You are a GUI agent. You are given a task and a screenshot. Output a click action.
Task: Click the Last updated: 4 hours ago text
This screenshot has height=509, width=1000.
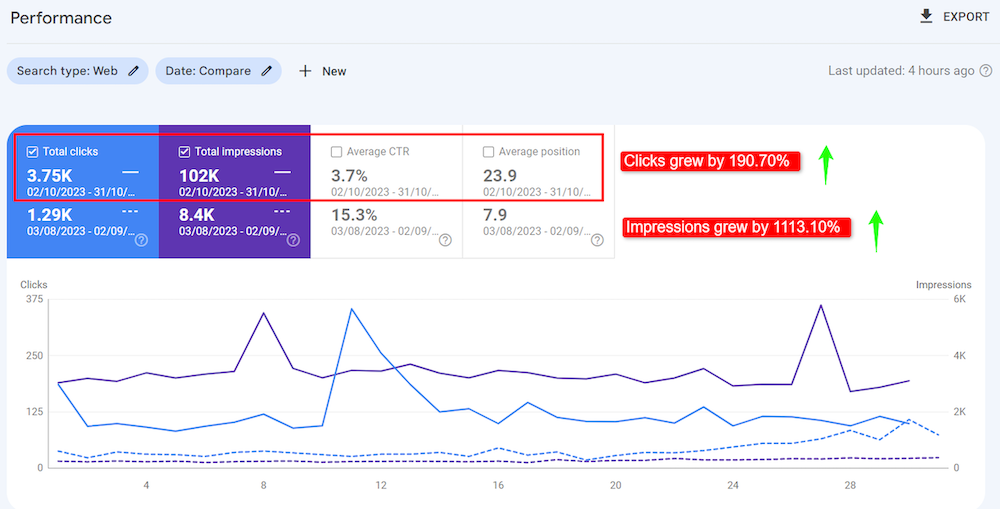click(901, 71)
